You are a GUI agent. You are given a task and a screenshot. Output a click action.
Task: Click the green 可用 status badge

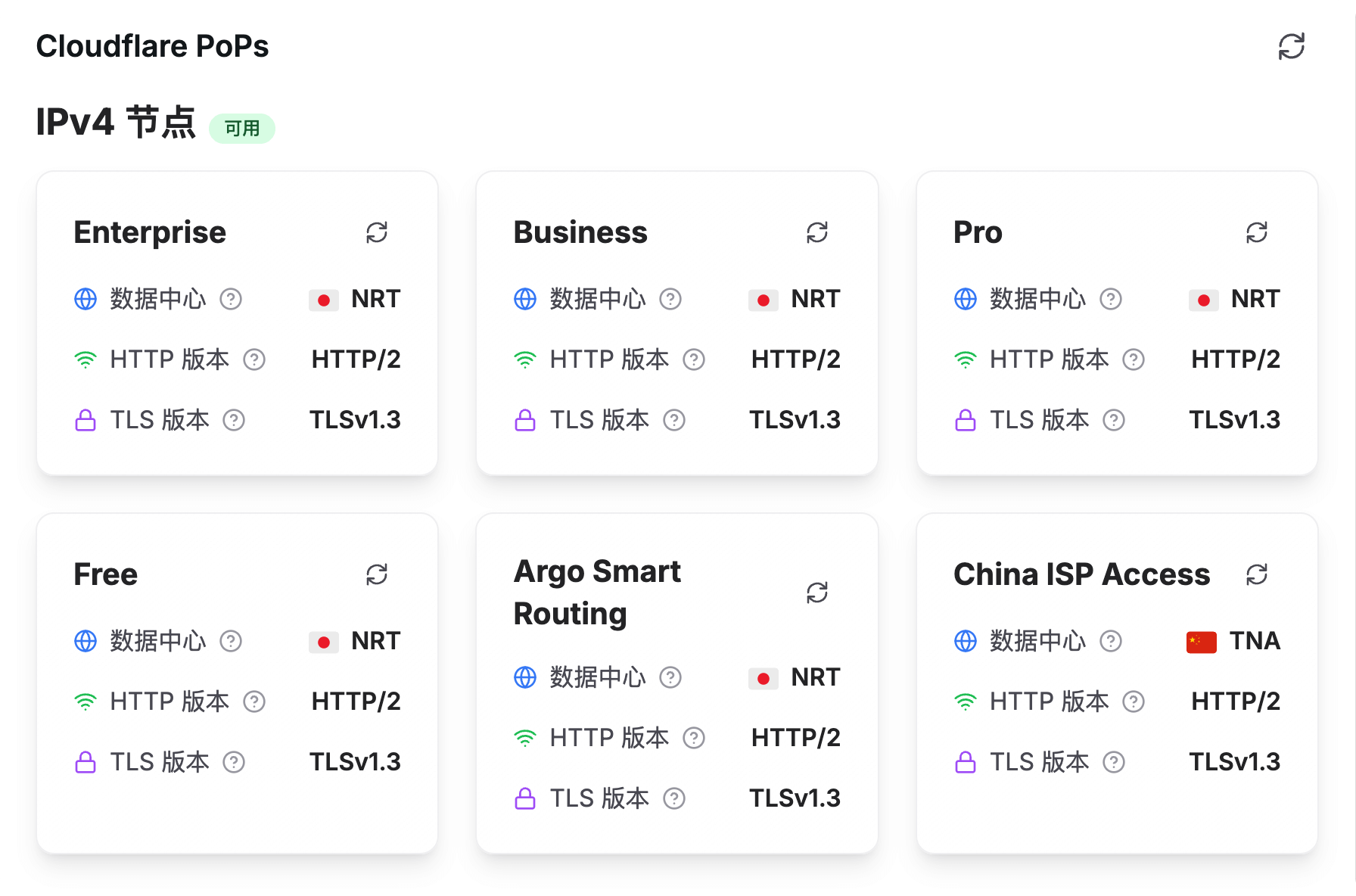pyautogui.click(x=242, y=129)
